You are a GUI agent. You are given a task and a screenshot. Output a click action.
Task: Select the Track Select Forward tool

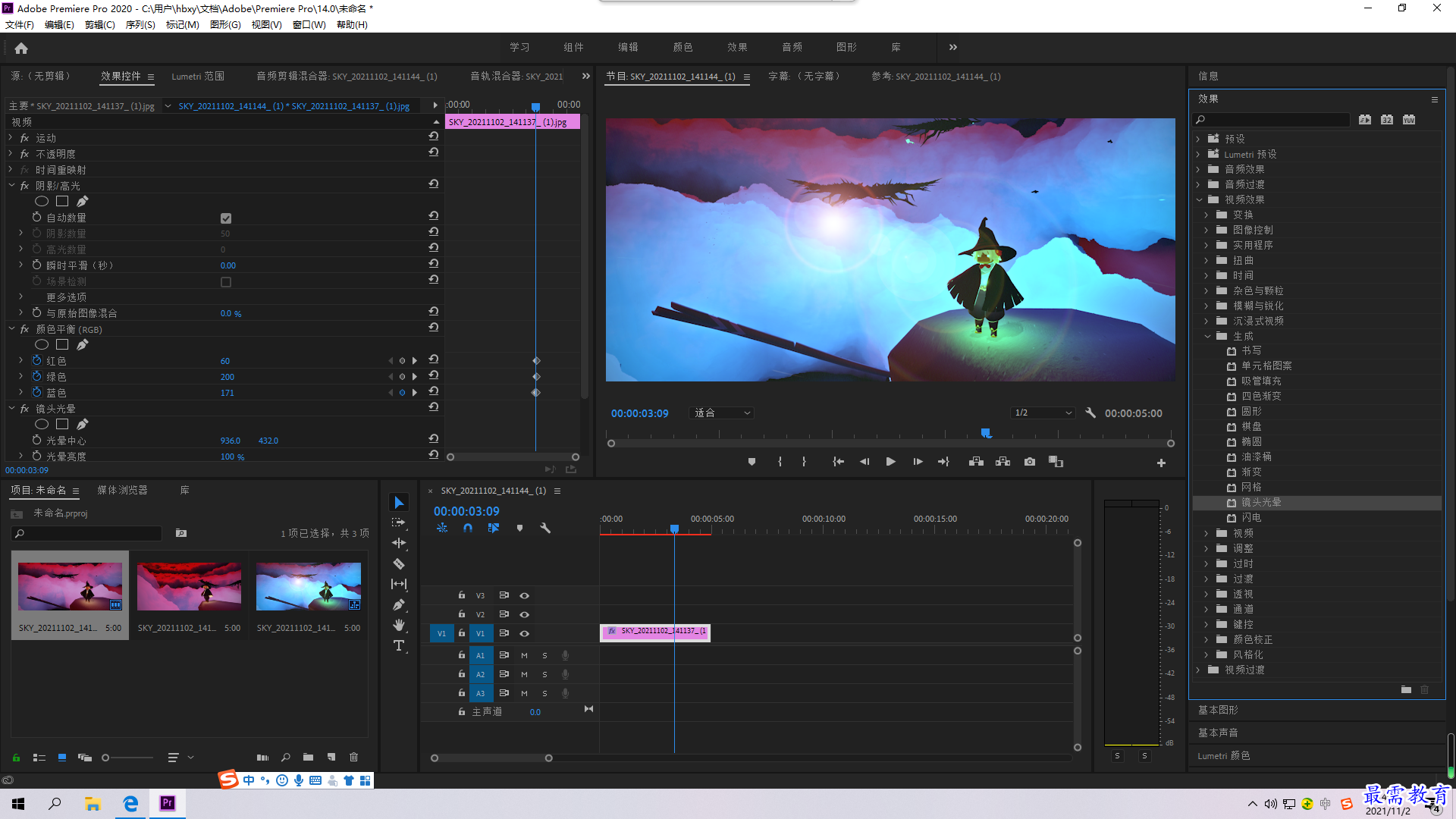click(399, 523)
